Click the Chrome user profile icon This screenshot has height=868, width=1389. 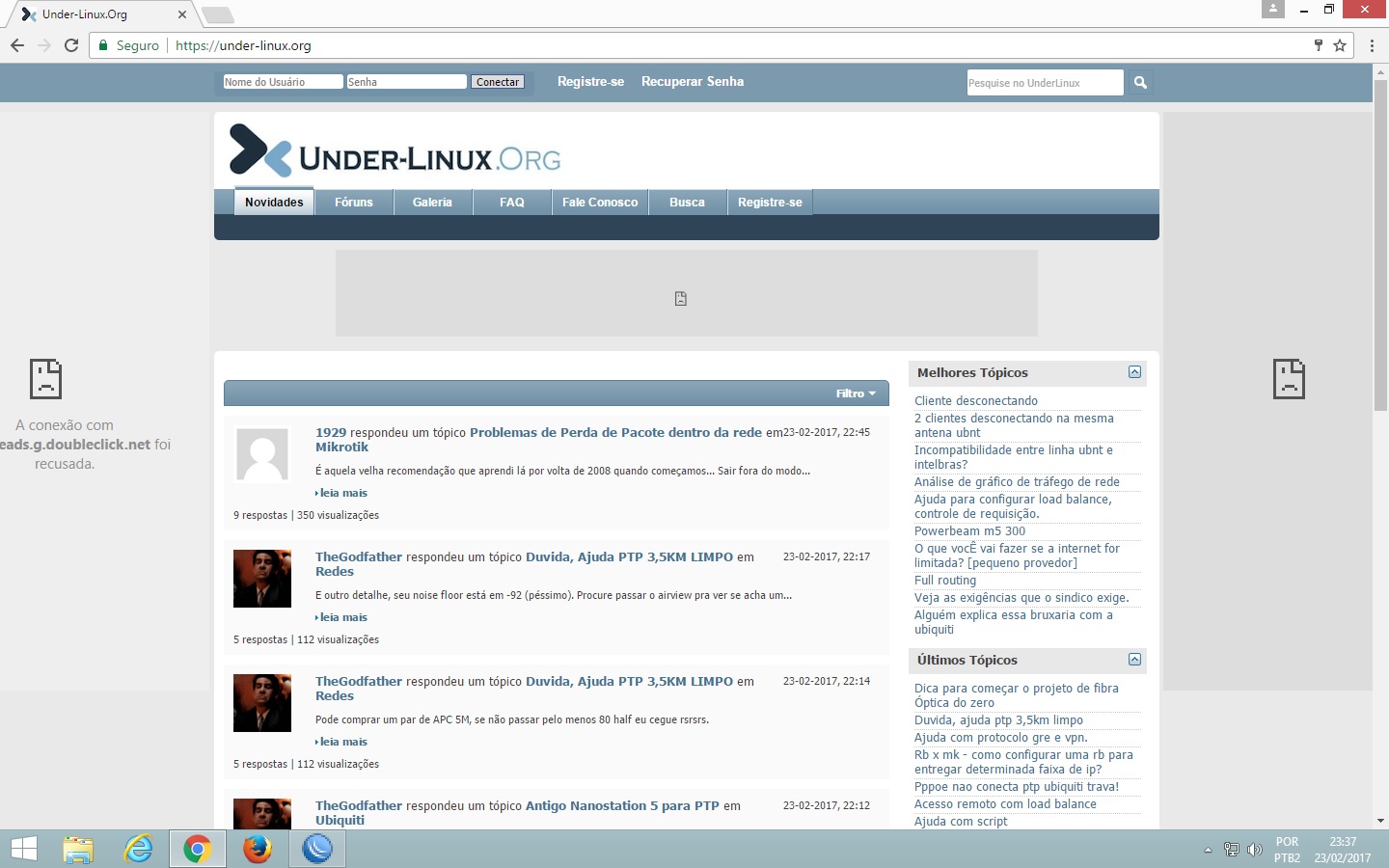1273,9
